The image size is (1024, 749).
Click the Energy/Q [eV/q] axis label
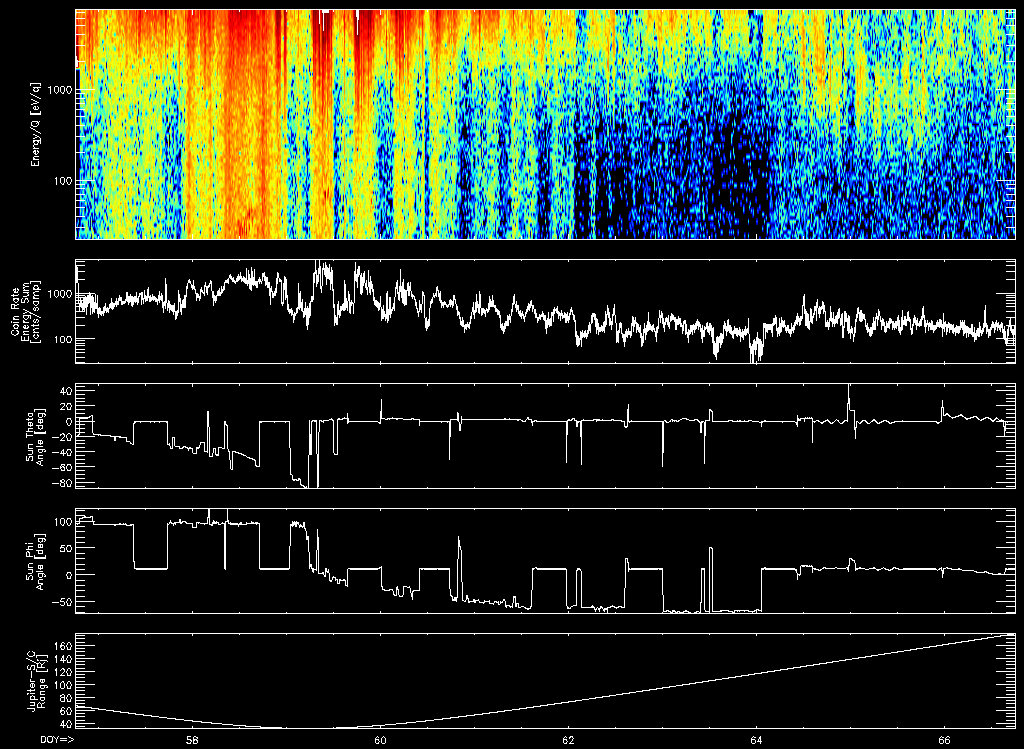pyautogui.click(x=36, y=125)
